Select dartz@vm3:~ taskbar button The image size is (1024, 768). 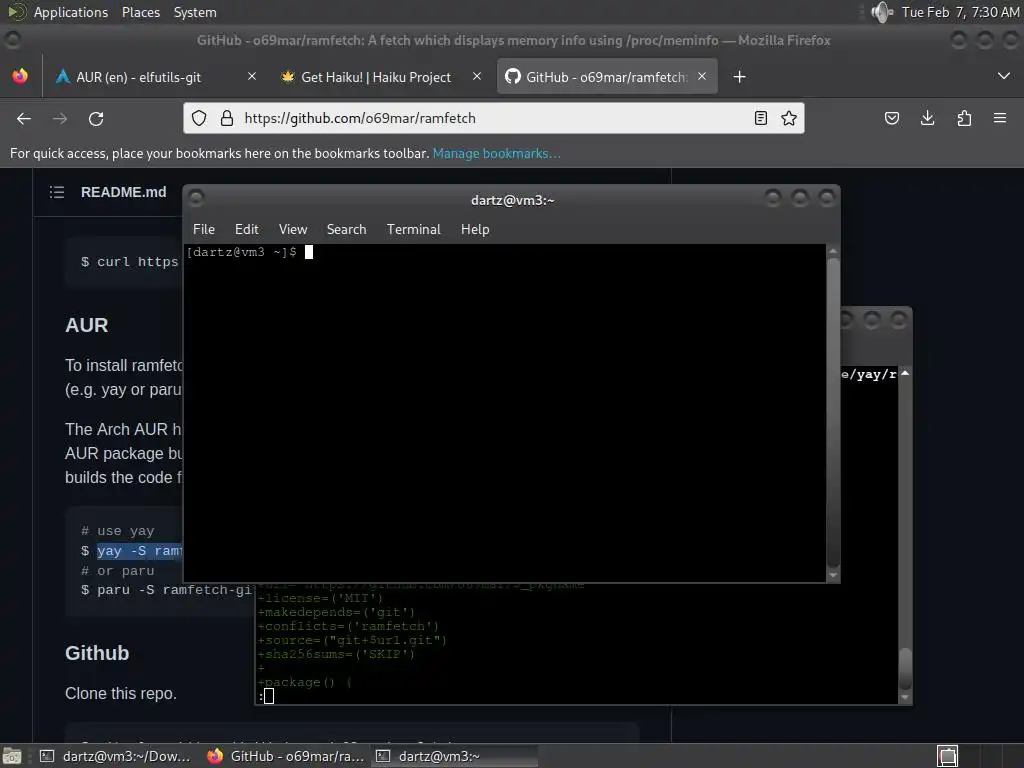[455, 756]
